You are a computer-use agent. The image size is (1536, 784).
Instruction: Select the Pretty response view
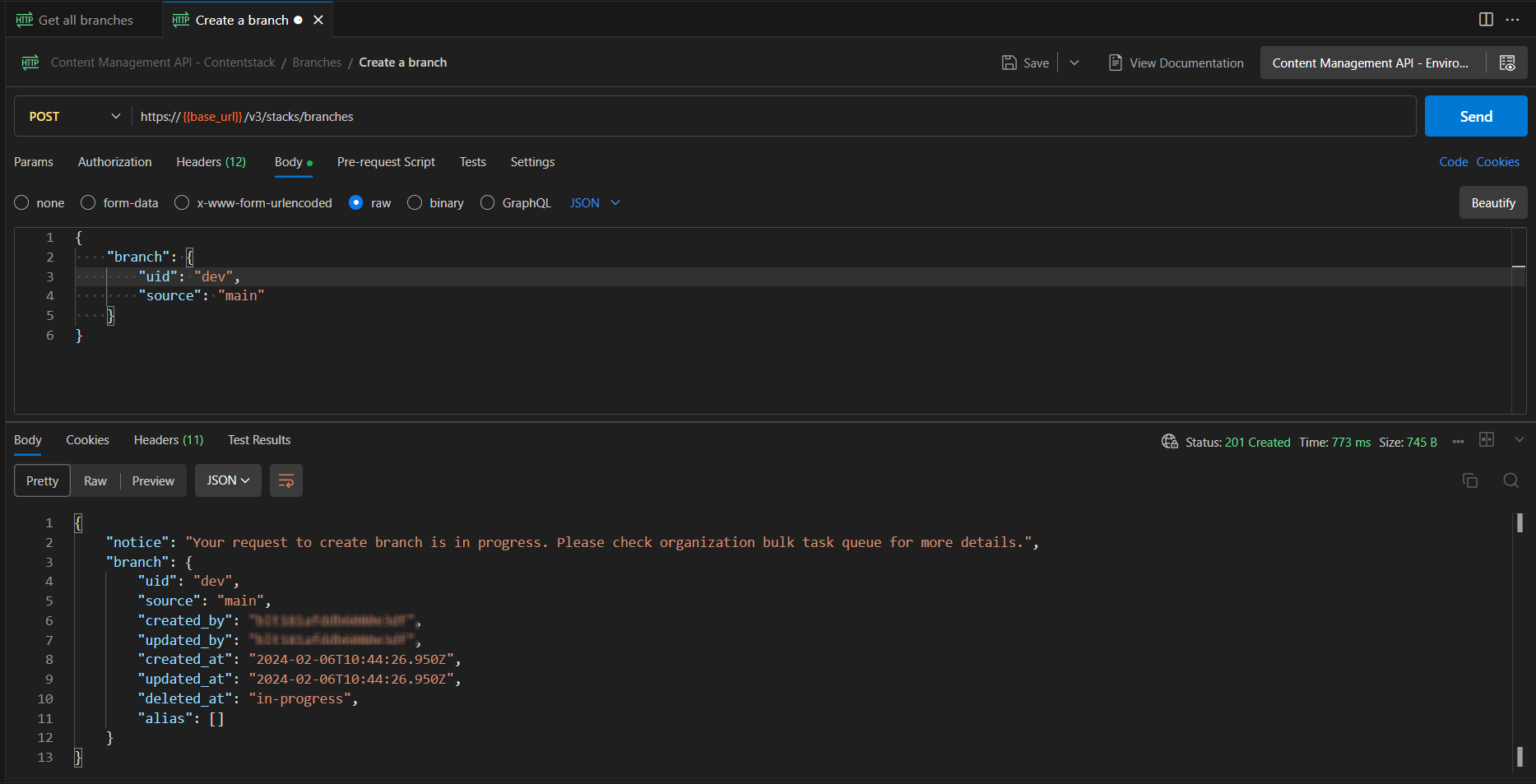tap(42, 480)
